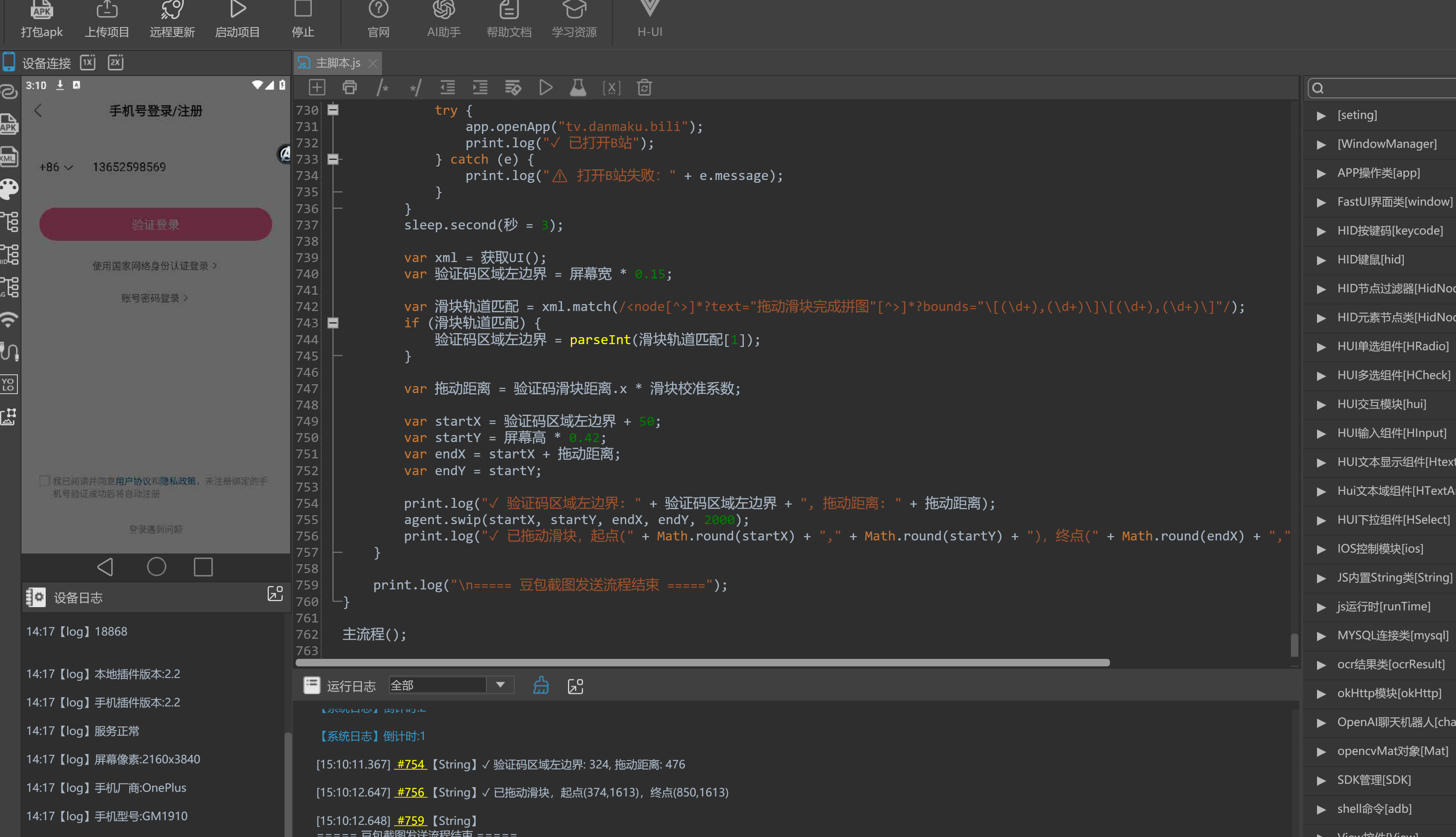The height and width of the screenshot is (837, 1456).
Task: Click the palette icon in left sidebar
Action: pyautogui.click(x=9, y=189)
